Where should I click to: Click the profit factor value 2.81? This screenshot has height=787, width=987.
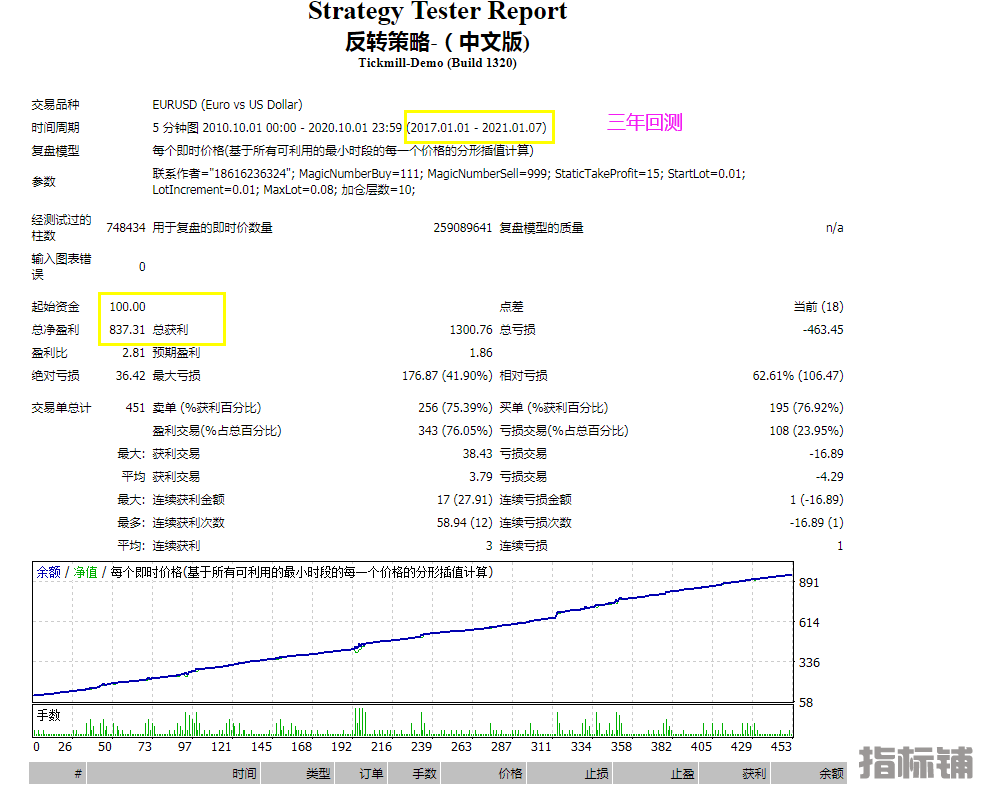click(x=133, y=353)
